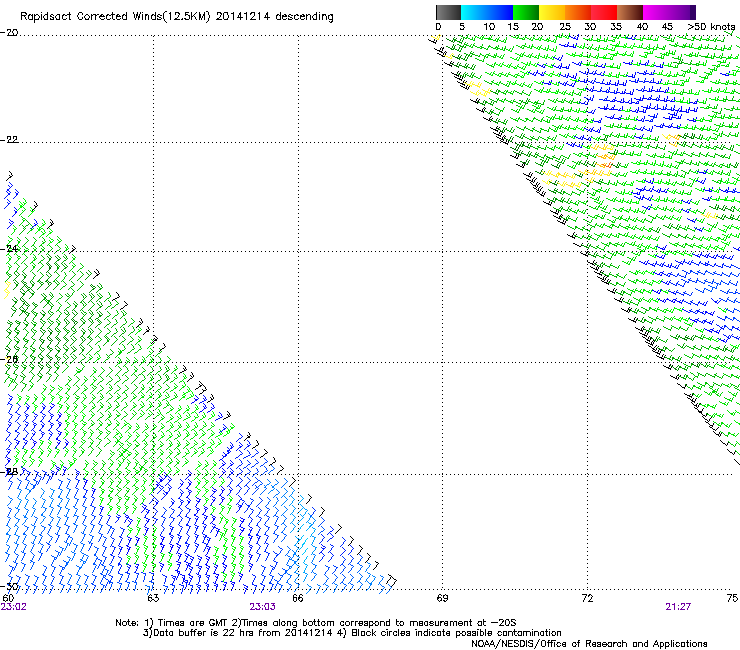Select the yellow 20-25 knots color swatch
740x650 pixels.
tap(552, 12)
